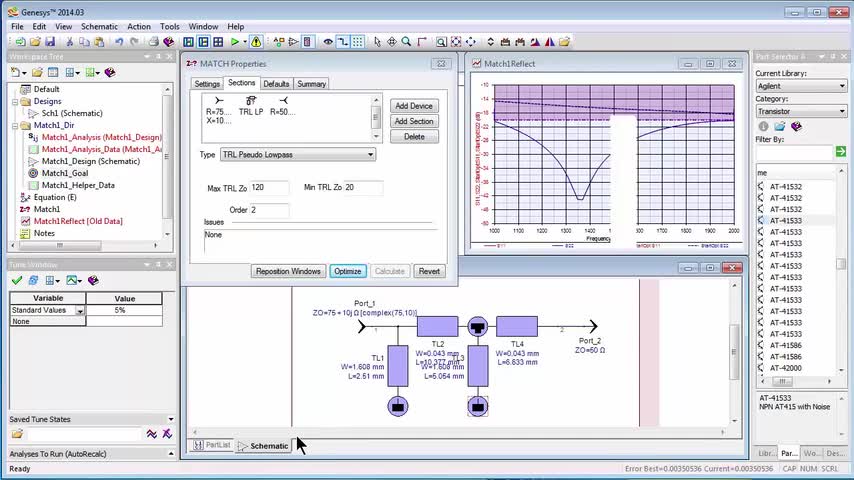The height and width of the screenshot is (480, 854).
Task: Switch to the Settings tab
Action: pos(207,84)
